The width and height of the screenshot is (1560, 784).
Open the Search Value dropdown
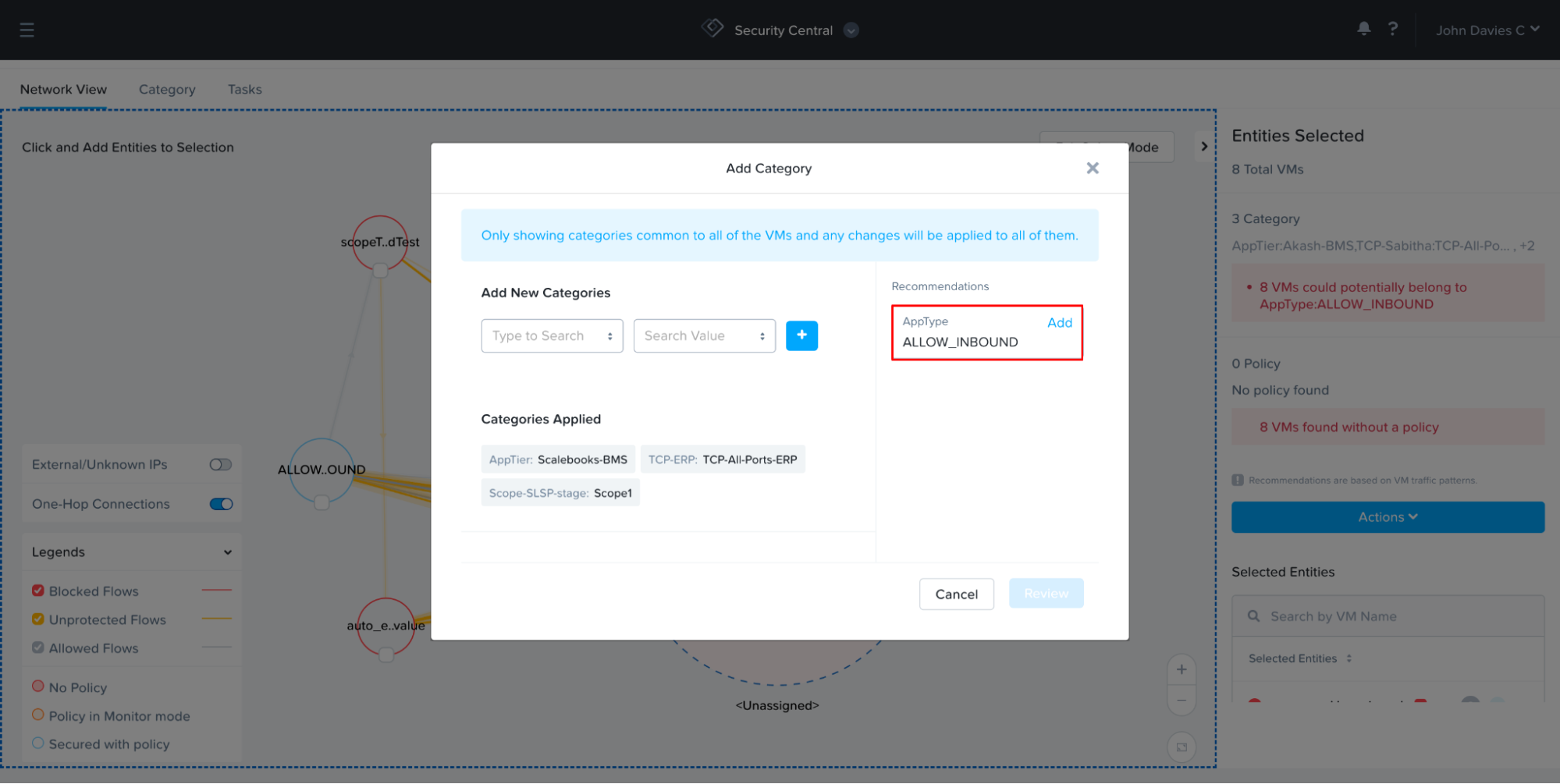[x=704, y=335]
